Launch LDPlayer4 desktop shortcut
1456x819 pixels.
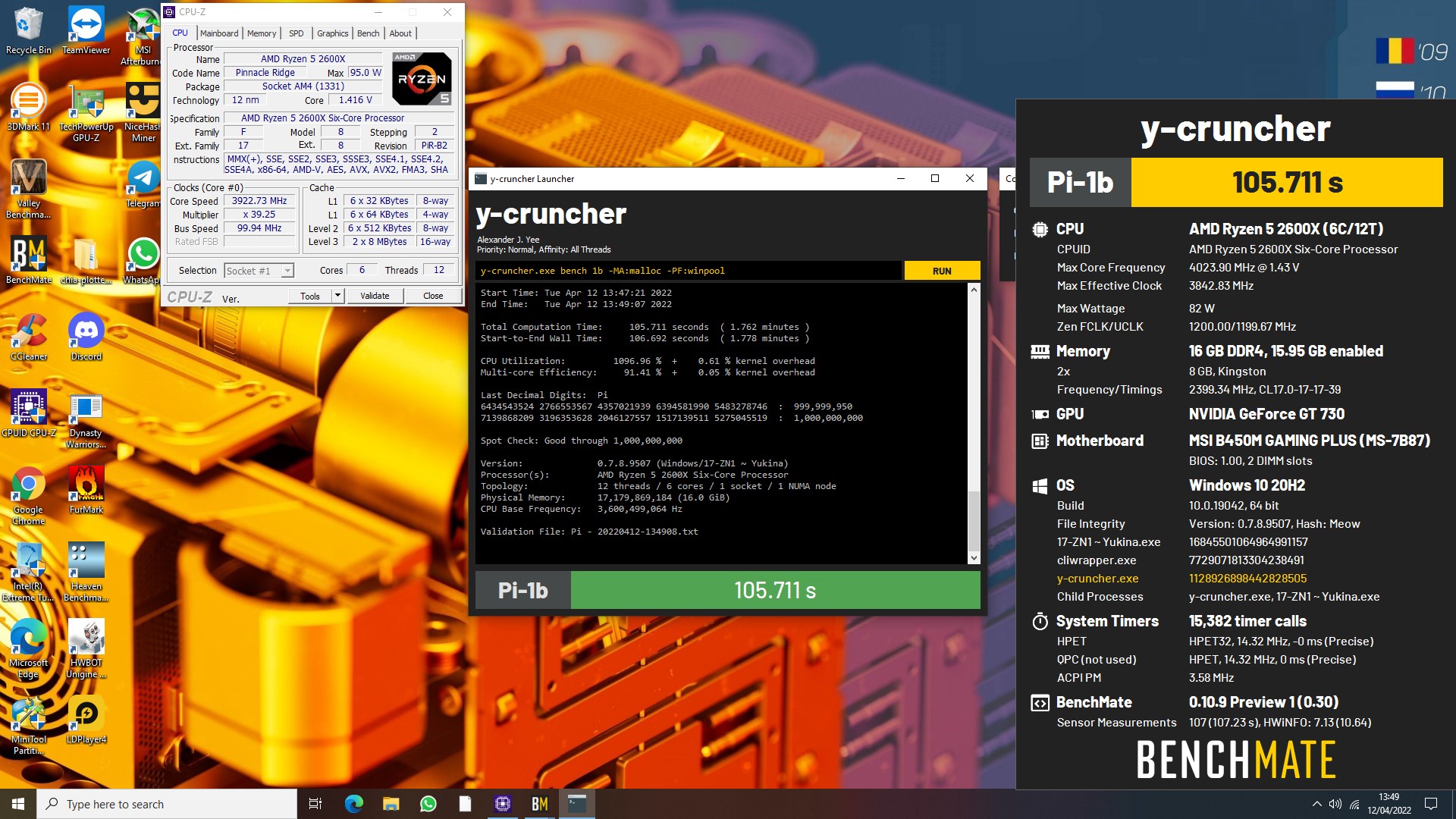click(x=86, y=720)
